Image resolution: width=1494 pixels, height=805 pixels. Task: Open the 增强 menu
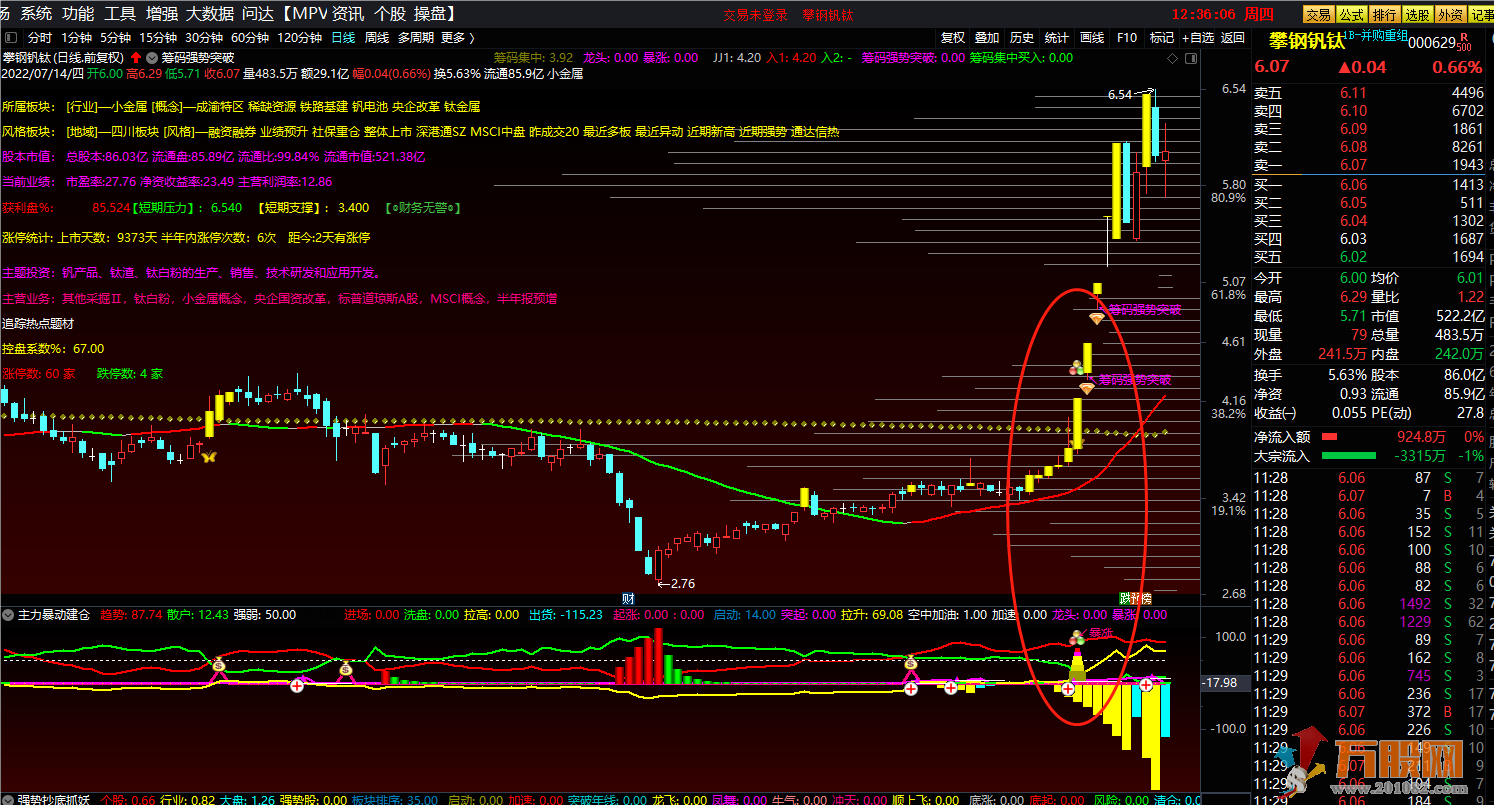pos(162,14)
